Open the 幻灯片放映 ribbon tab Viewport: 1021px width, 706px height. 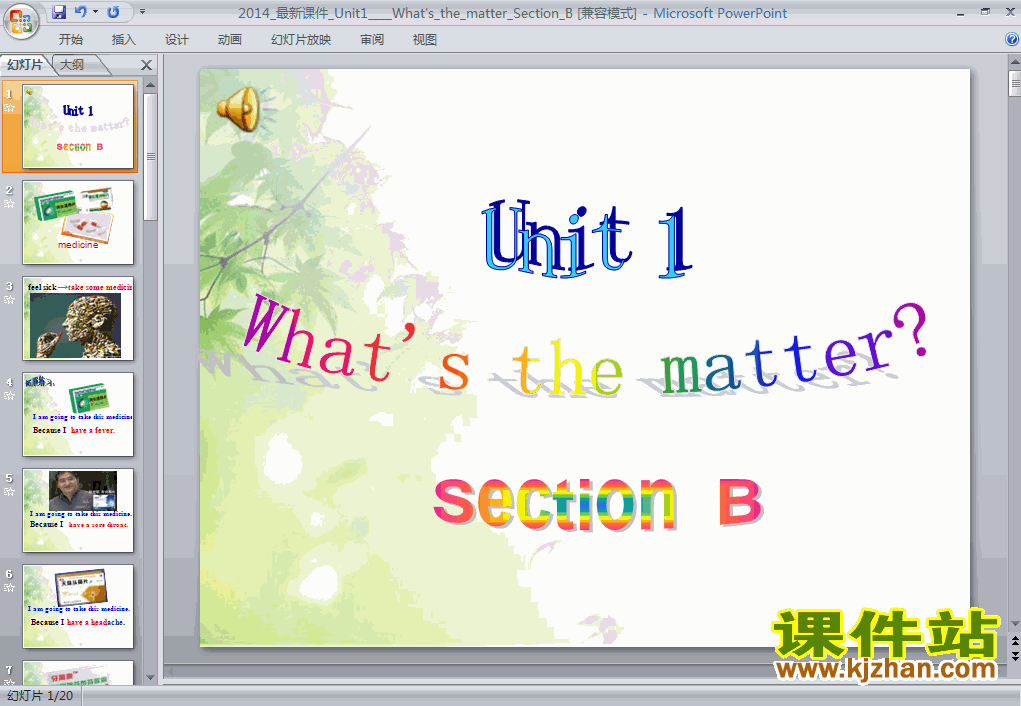click(x=301, y=40)
